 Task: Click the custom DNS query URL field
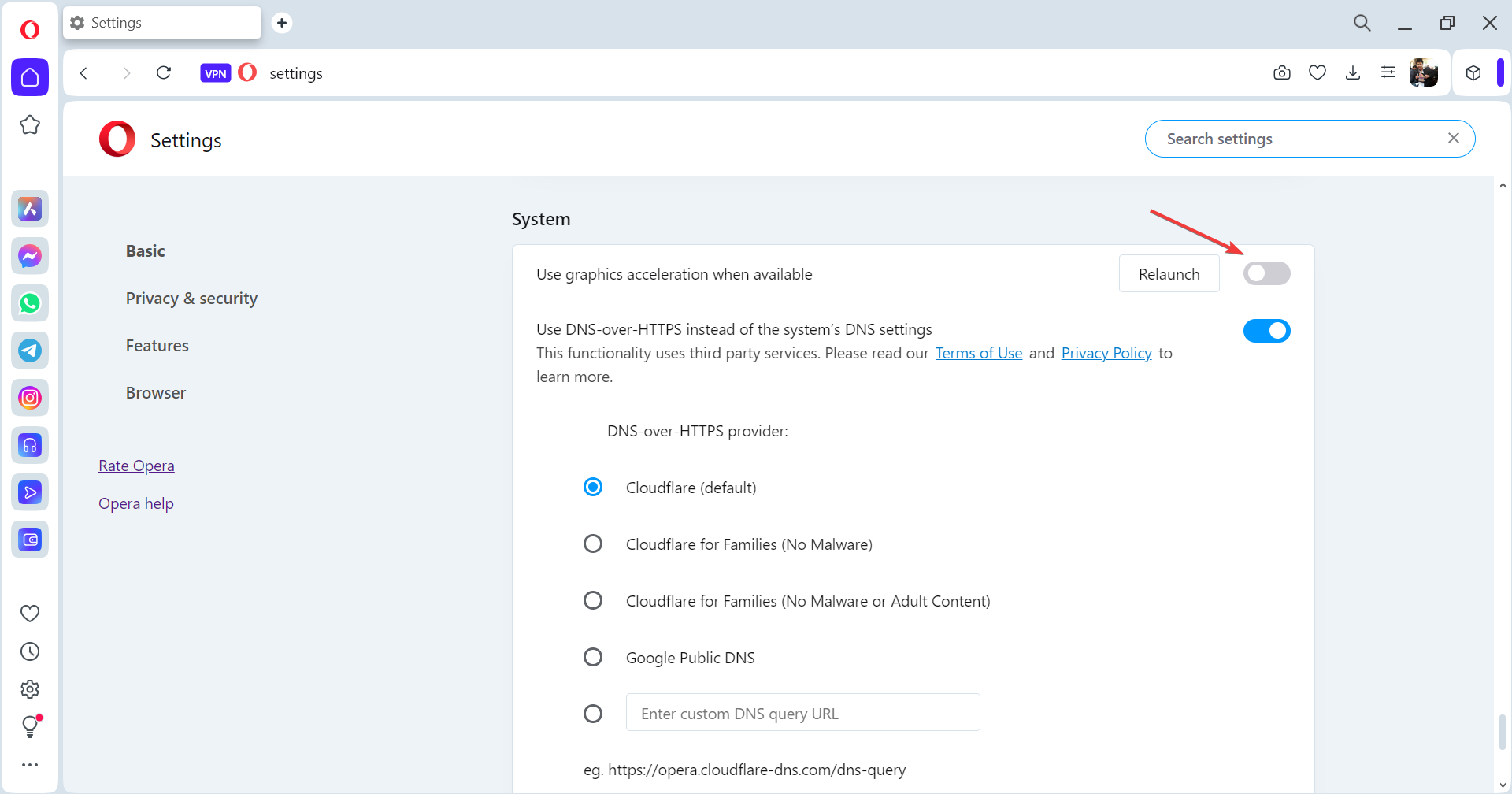click(x=803, y=713)
